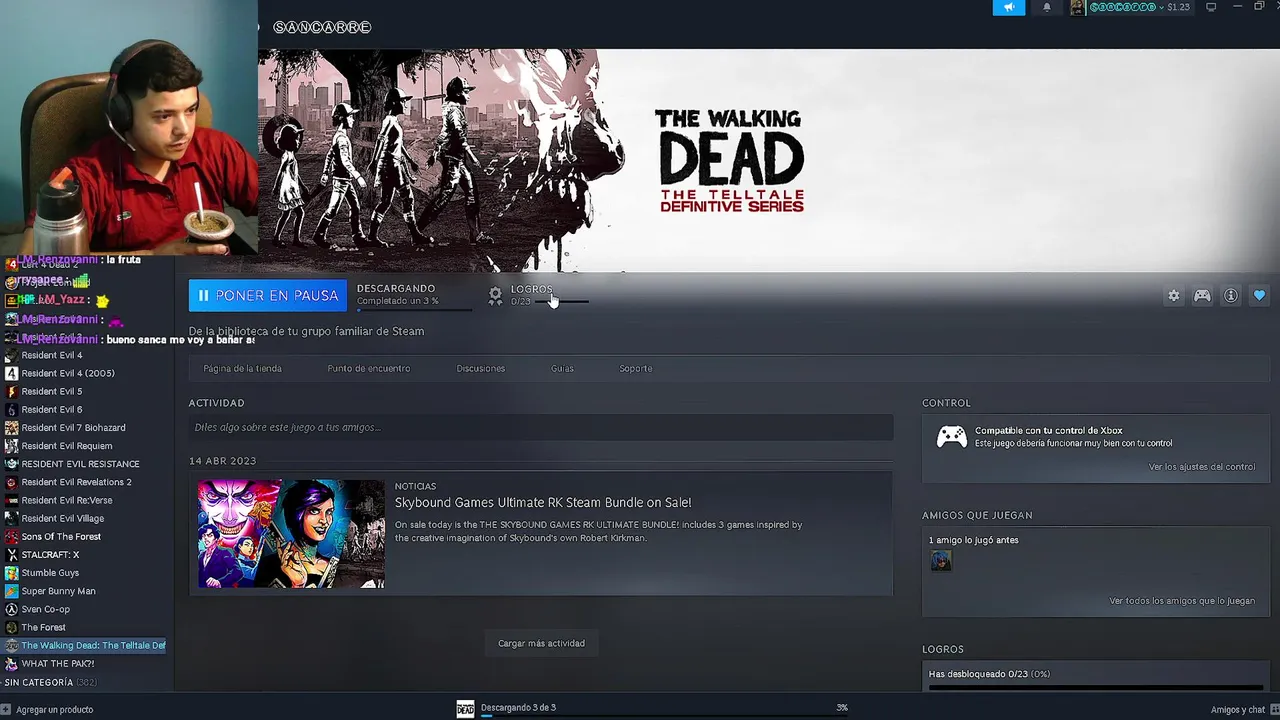Open Ver todos los amigos que lo juegan
The height and width of the screenshot is (720, 1280).
(1182, 601)
